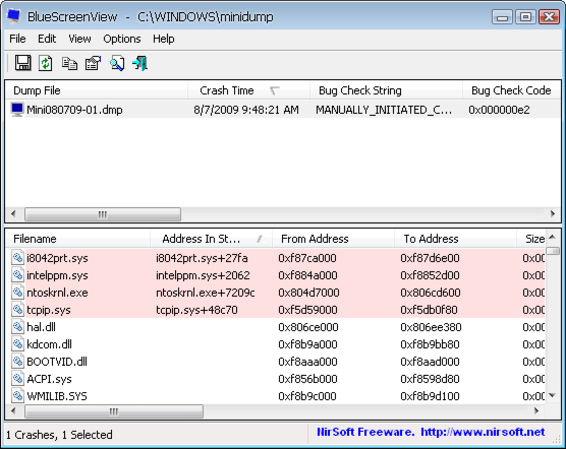Select the tcpip.sys driver row
Screen dimensions: 566x449
coord(275,310)
